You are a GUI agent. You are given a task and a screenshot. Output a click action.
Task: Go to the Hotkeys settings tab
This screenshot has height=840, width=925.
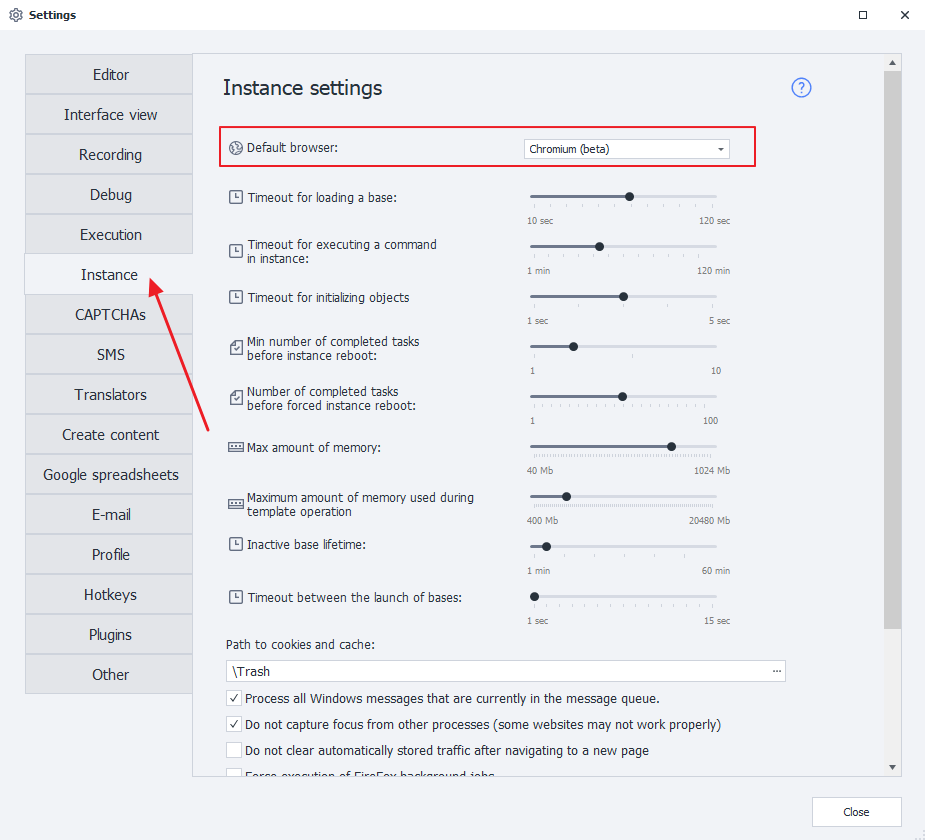[x=110, y=595]
